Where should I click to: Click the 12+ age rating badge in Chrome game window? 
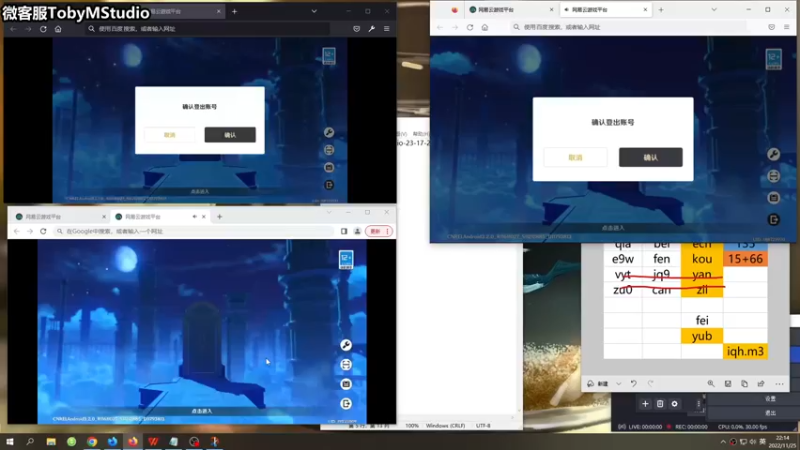click(346, 259)
